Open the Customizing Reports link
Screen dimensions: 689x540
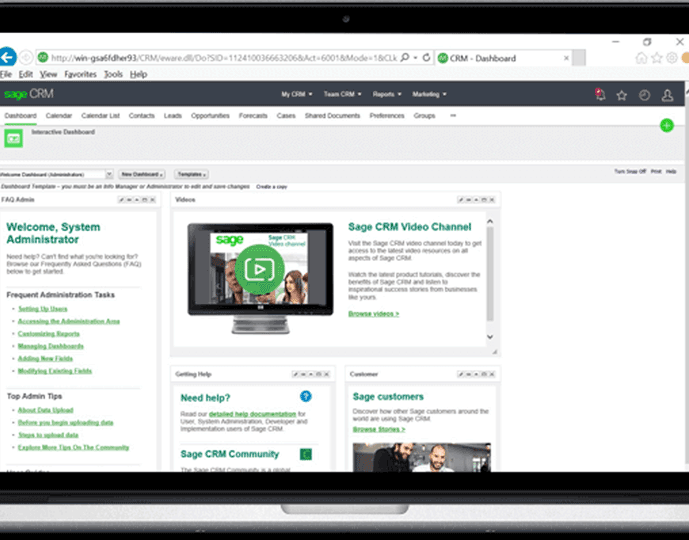pyautogui.click(x=49, y=334)
